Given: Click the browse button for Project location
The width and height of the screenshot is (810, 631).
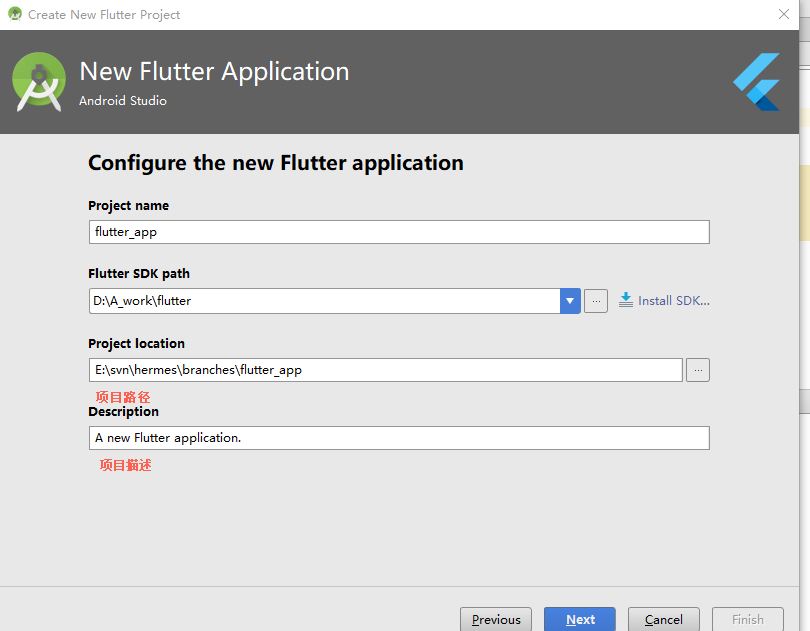Looking at the screenshot, I should pos(697,369).
